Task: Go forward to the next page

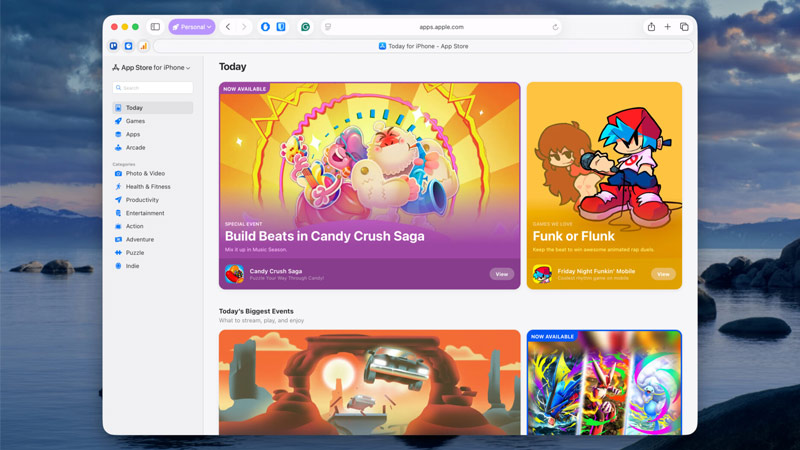Action: (x=244, y=27)
